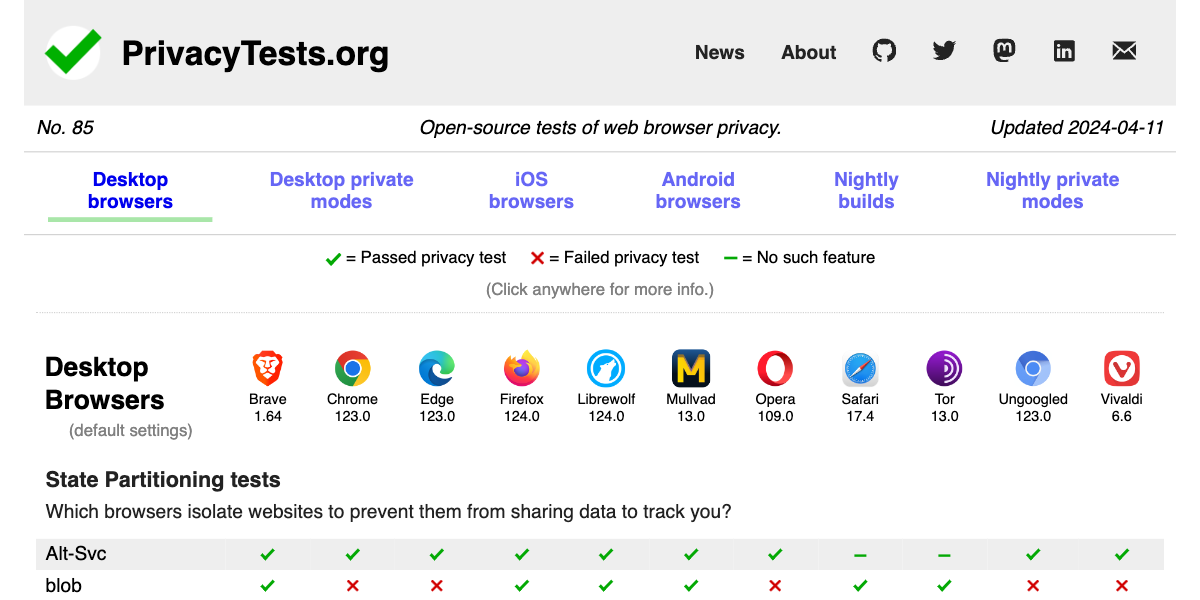Click the 'No such feature' legend text
Screen dimensions: 1200x600
pyautogui.click(x=816, y=258)
